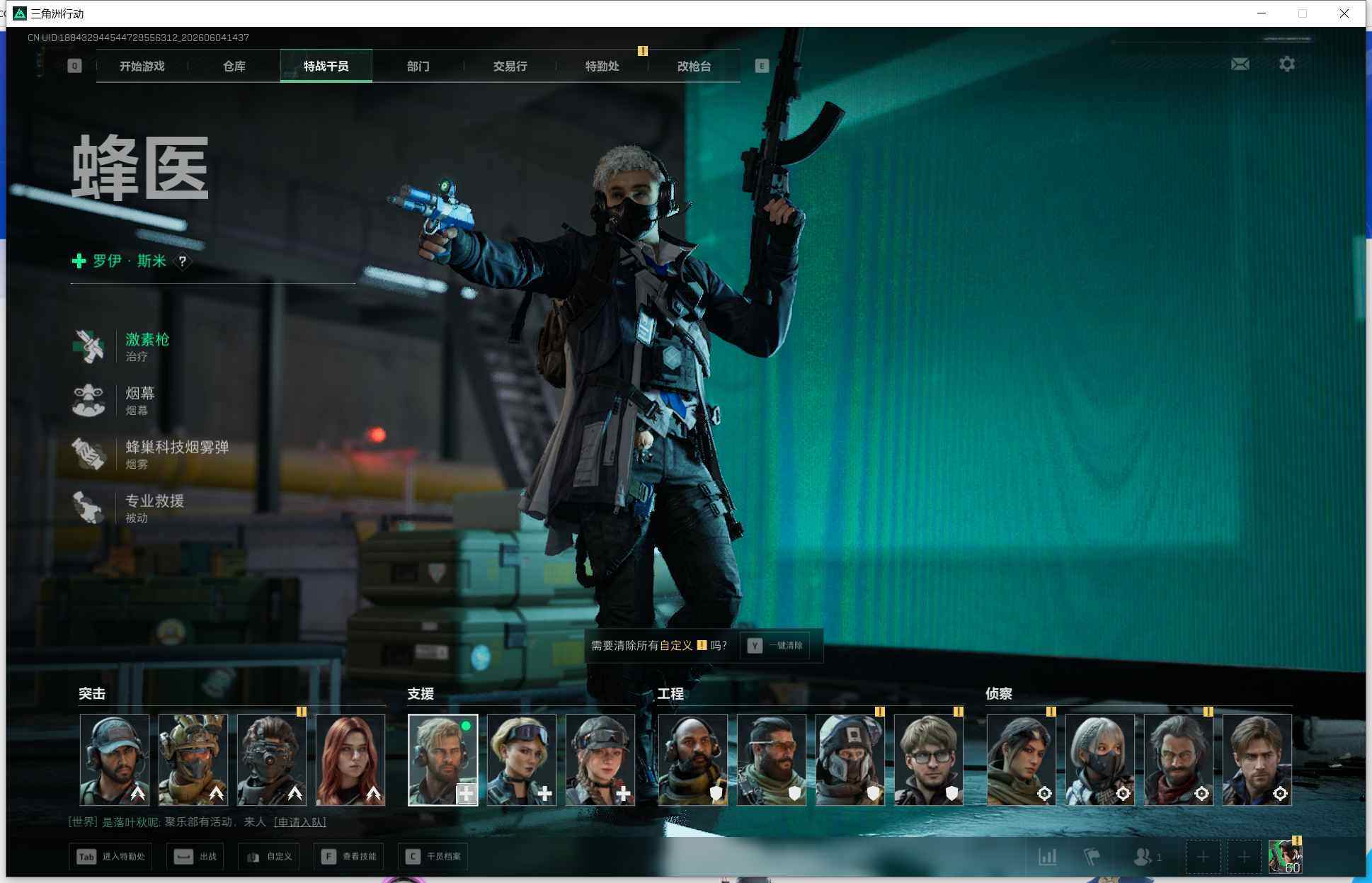Image resolution: width=1372 pixels, height=883 pixels.
Task: Select the silver-haired masked 侦察 operator
Action: (1100, 760)
